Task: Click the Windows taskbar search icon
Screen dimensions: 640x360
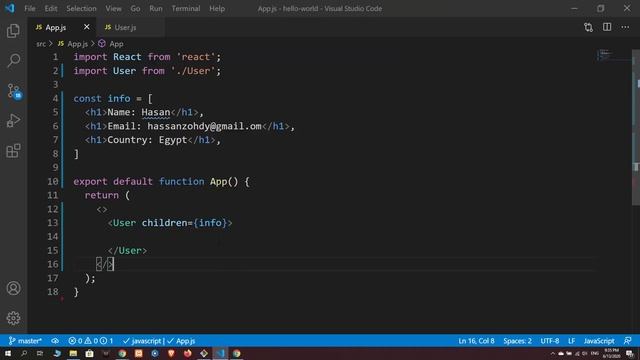Action: (x=24, y=353)
